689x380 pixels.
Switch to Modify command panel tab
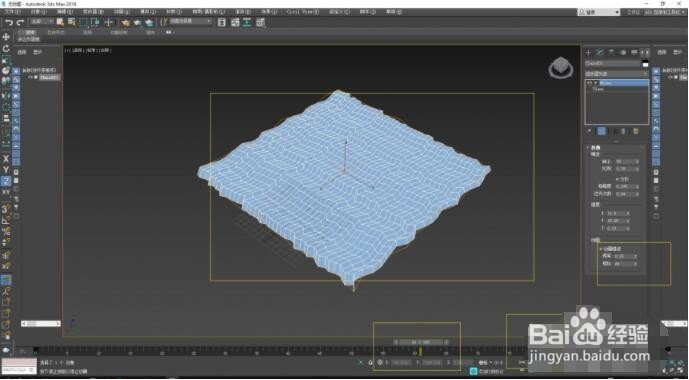pos(600,52)
